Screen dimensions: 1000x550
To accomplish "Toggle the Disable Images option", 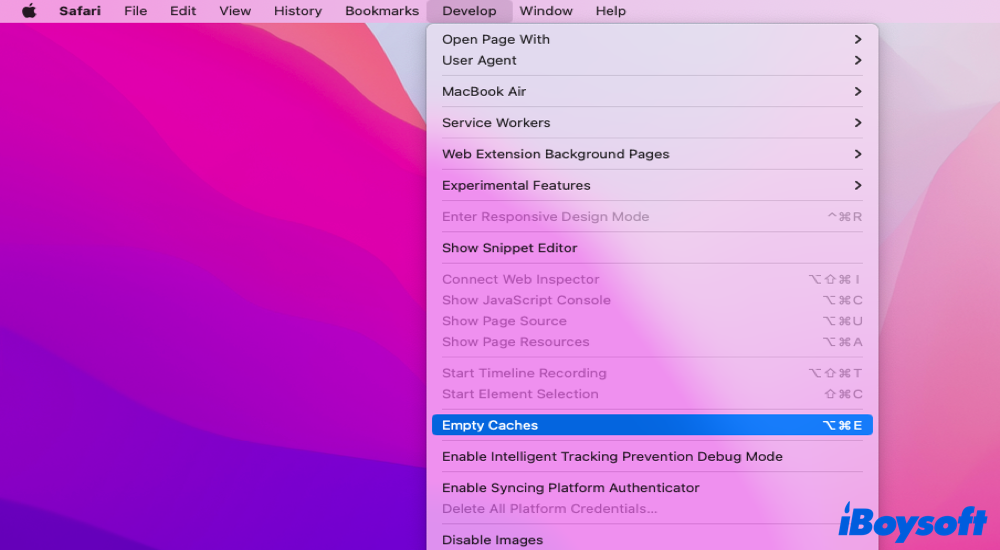I will click(x=492, y=540).
